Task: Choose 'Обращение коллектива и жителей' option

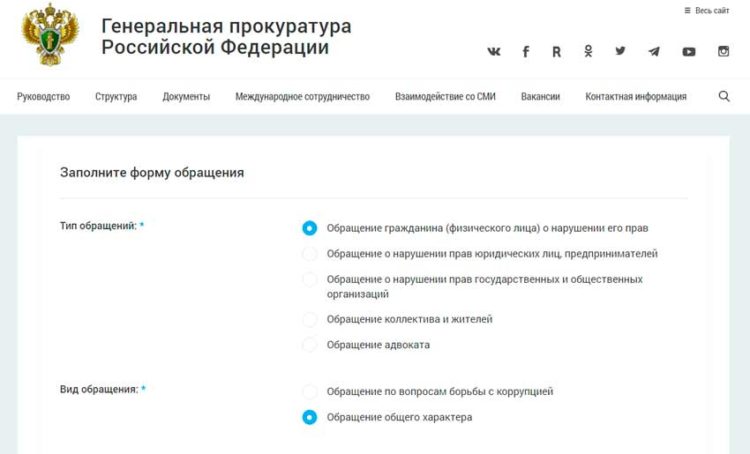Action: pyautogui.click(x=310, y=319)
